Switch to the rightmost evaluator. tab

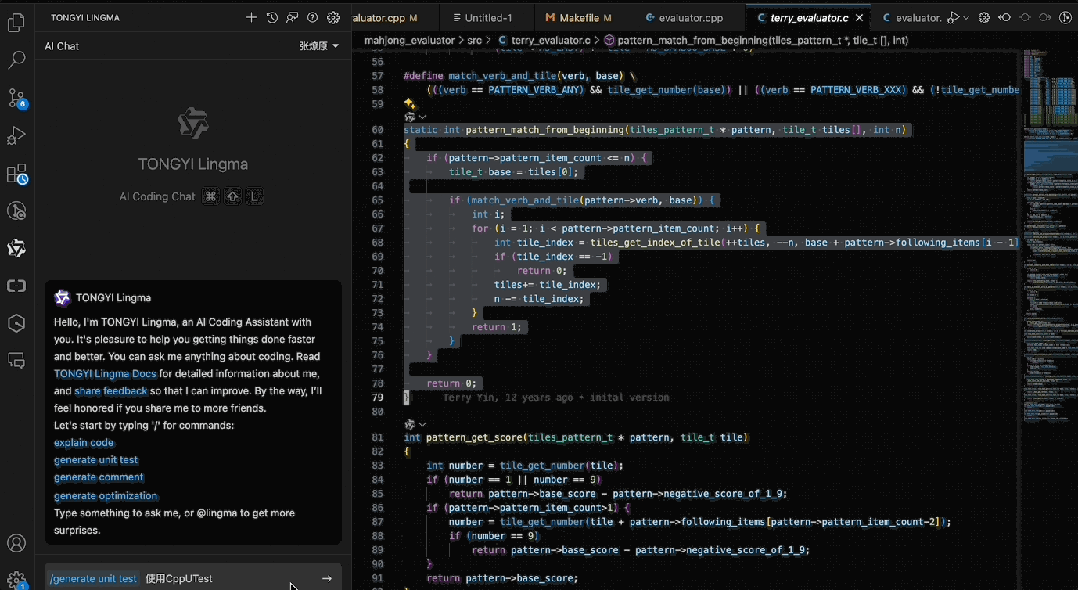(911, 18)
